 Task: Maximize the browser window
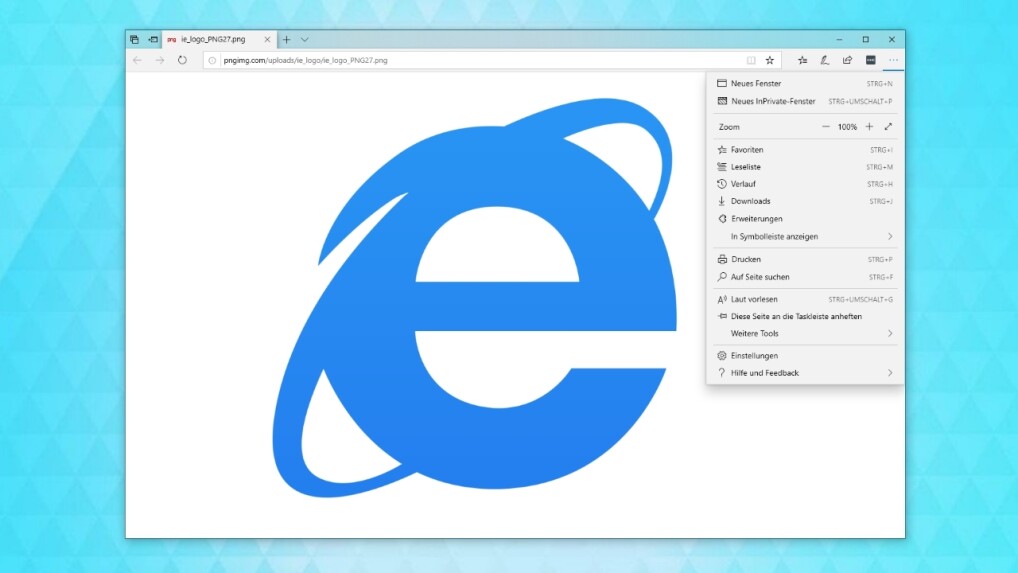(865, 40)
